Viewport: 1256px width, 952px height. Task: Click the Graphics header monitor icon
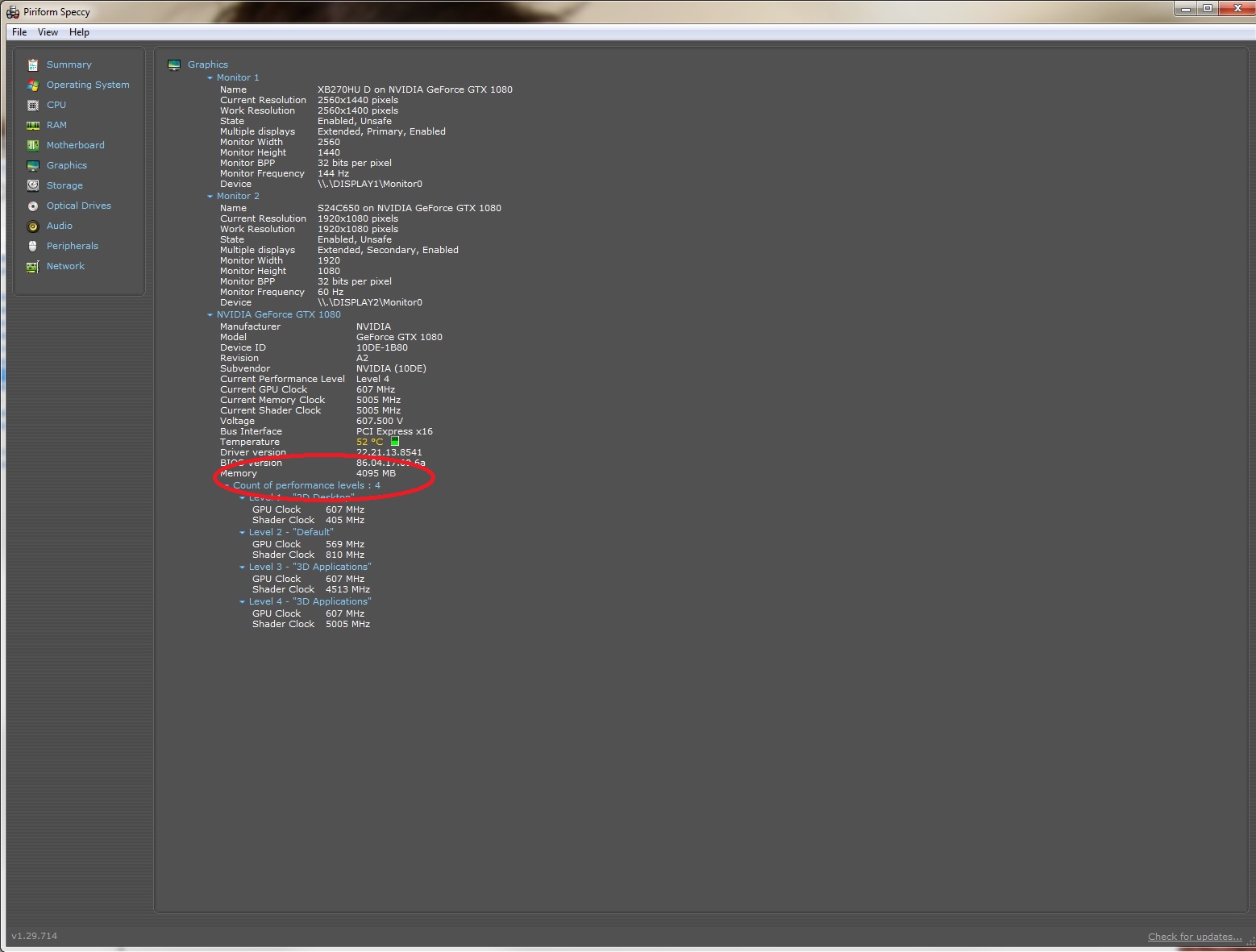174,64
